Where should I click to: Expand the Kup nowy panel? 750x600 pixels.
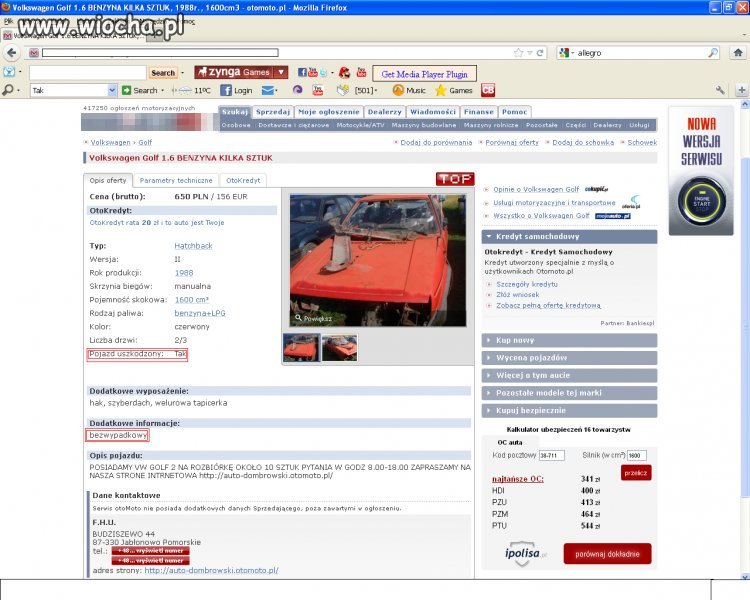point(569,340)
